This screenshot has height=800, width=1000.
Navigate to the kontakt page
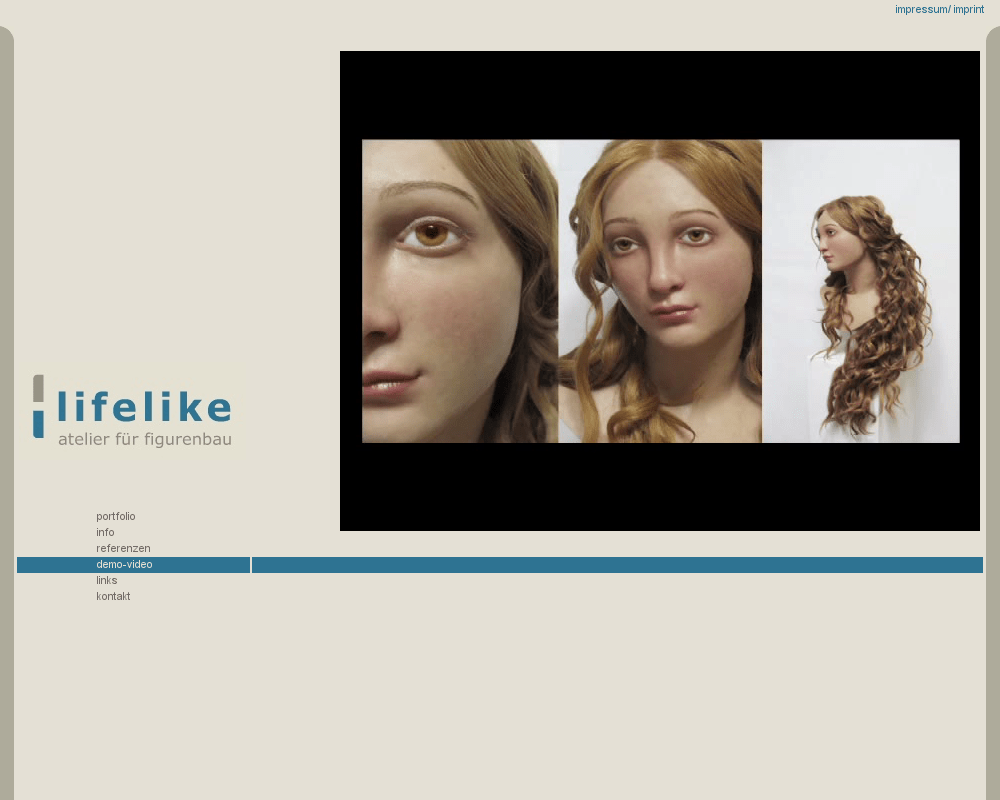click(x=113, y=597)
